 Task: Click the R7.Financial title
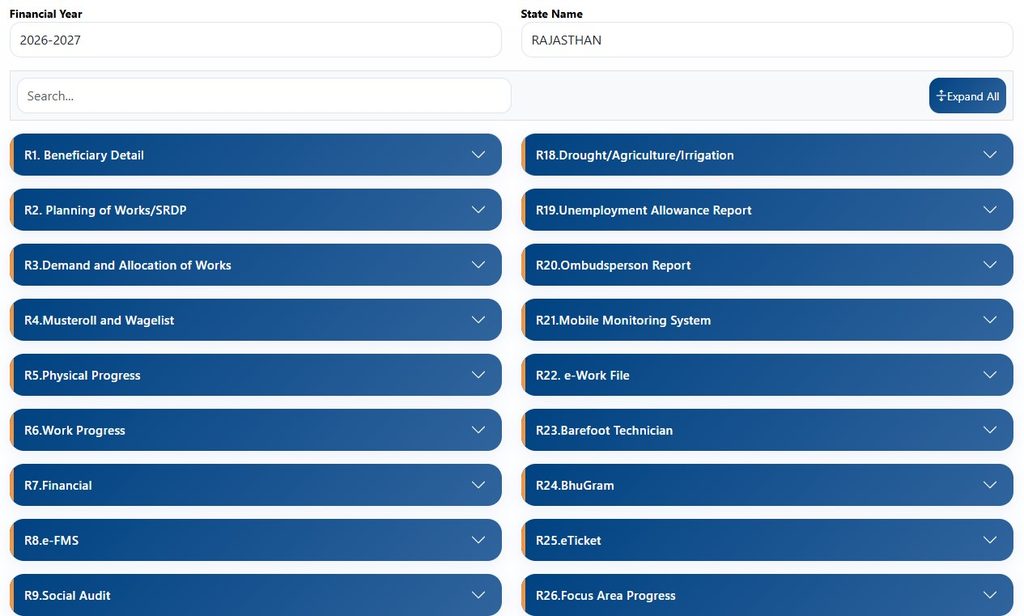click(58, 485)
